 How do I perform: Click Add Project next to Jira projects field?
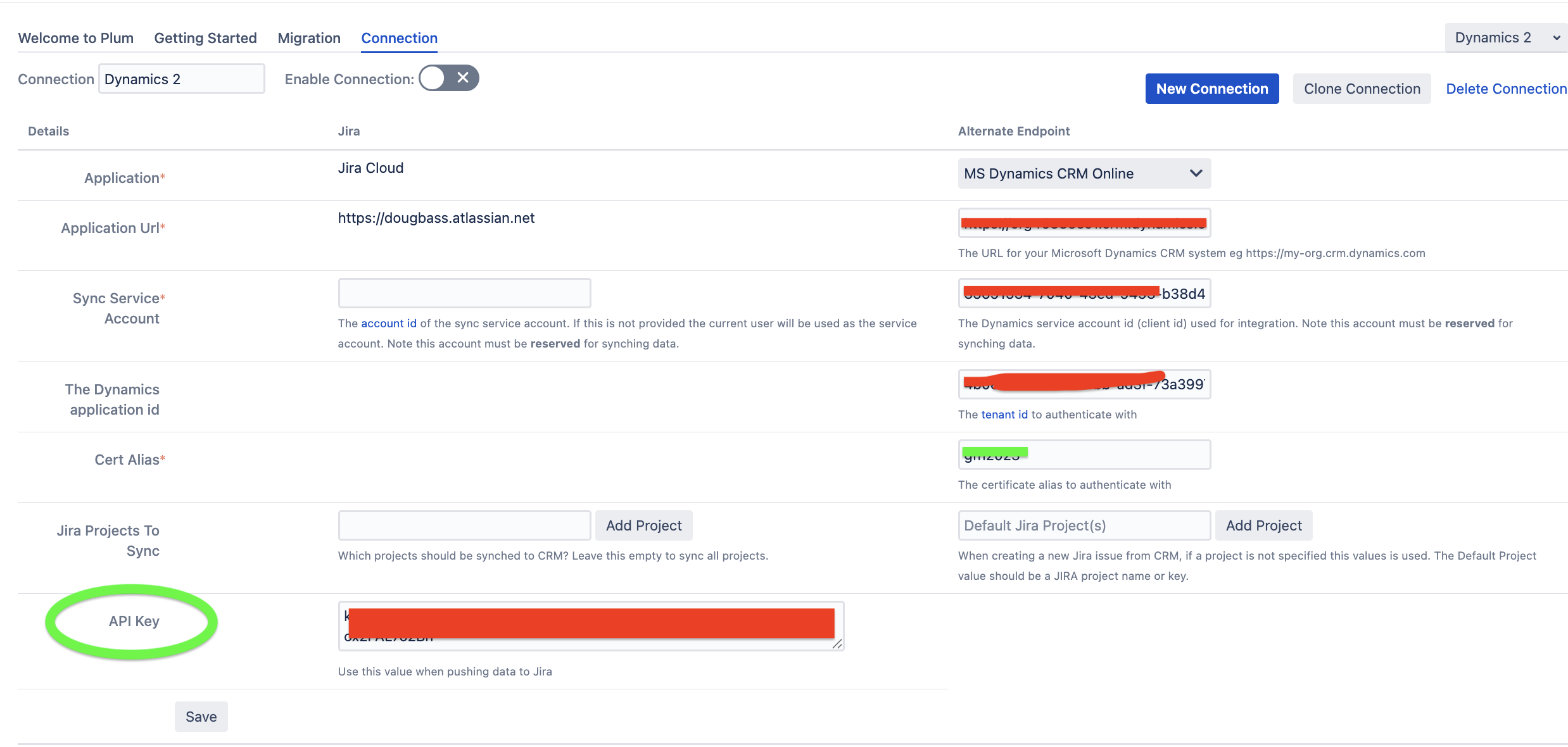tap(644, 525)
